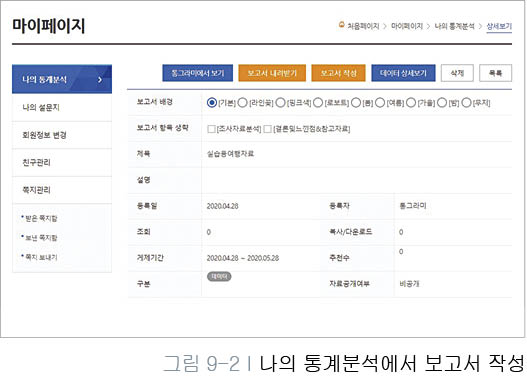Click the title value 실습용여행자료

coord(230,154)
